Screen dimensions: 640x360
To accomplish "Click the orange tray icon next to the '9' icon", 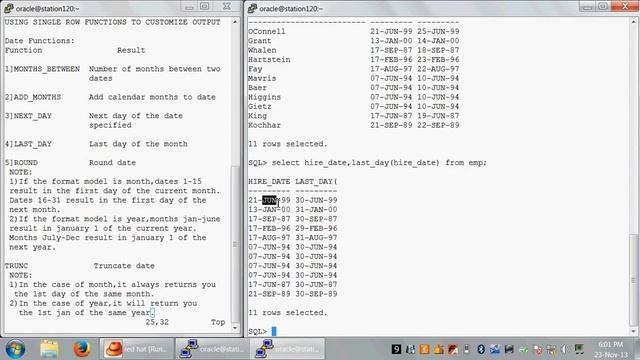I will [424, 349].
